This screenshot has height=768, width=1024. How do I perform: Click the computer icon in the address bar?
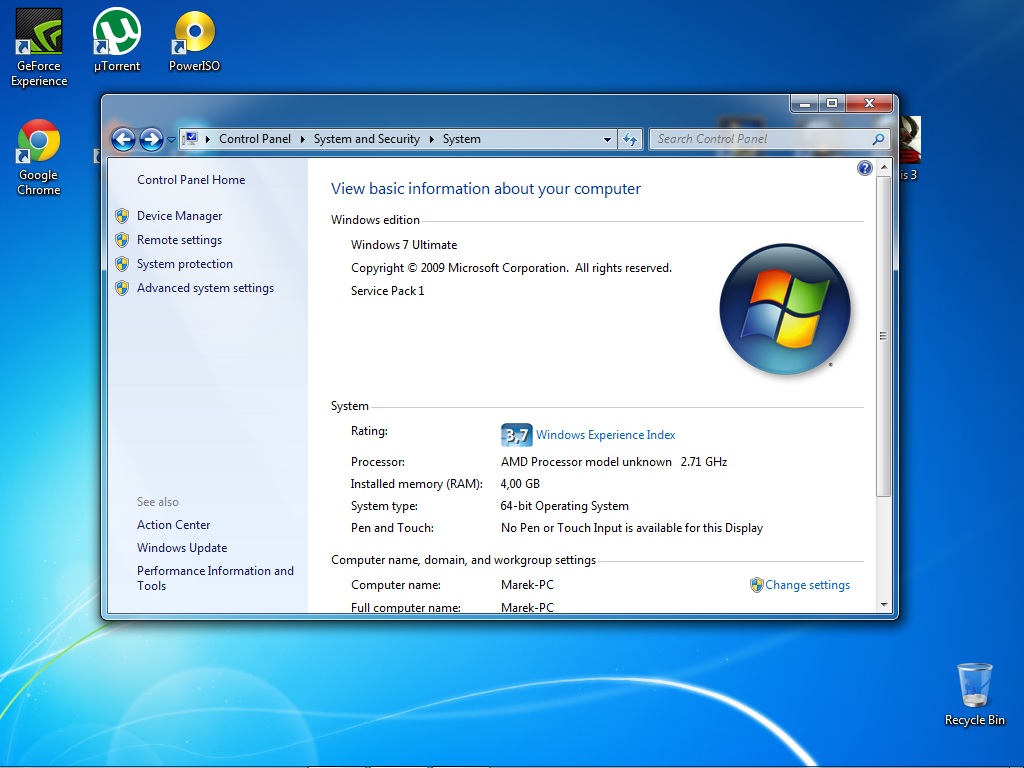(x=191, y=138)
